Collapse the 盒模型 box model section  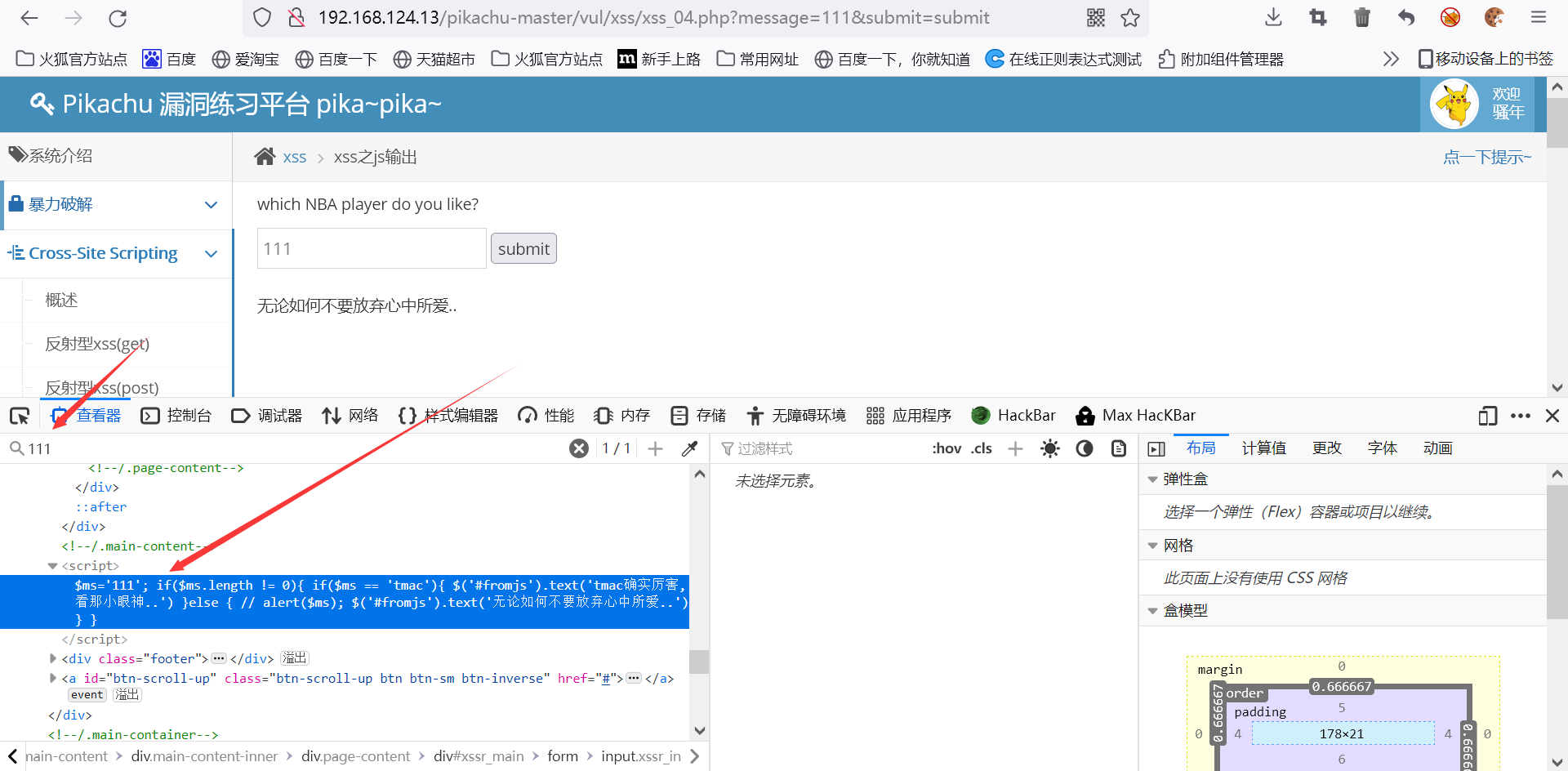tap(1153, 610)
